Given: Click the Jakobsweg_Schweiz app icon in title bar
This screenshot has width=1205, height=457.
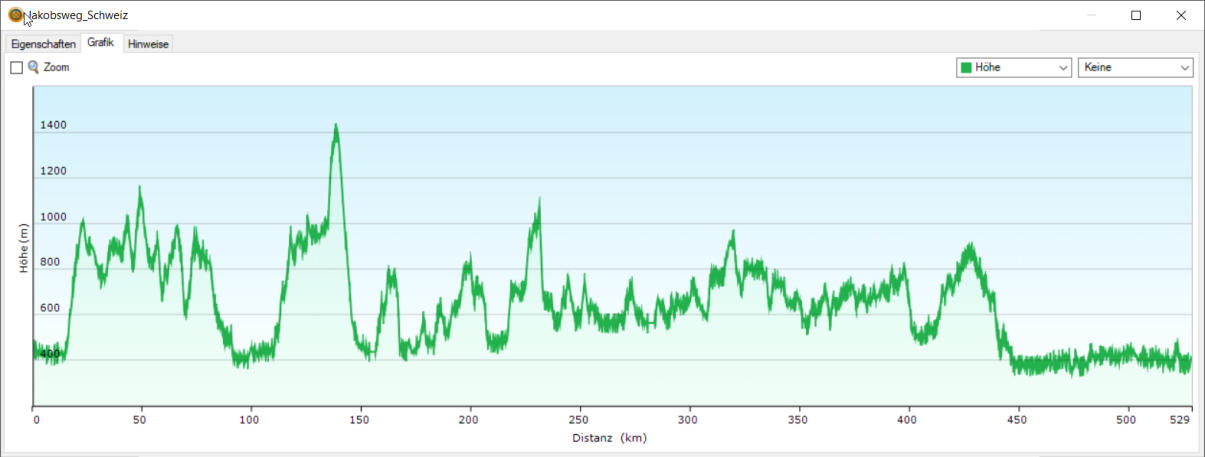Looking at the screenshot, I should point(15,15).
